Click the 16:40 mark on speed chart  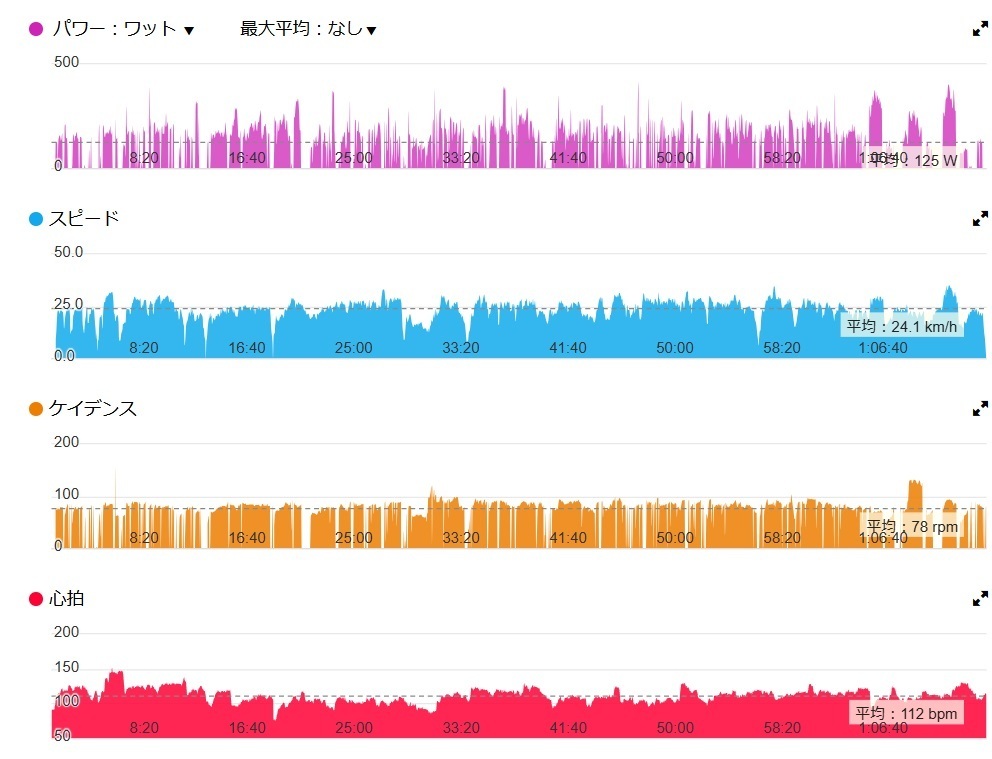pyautogui.click(x=247, y=347)
